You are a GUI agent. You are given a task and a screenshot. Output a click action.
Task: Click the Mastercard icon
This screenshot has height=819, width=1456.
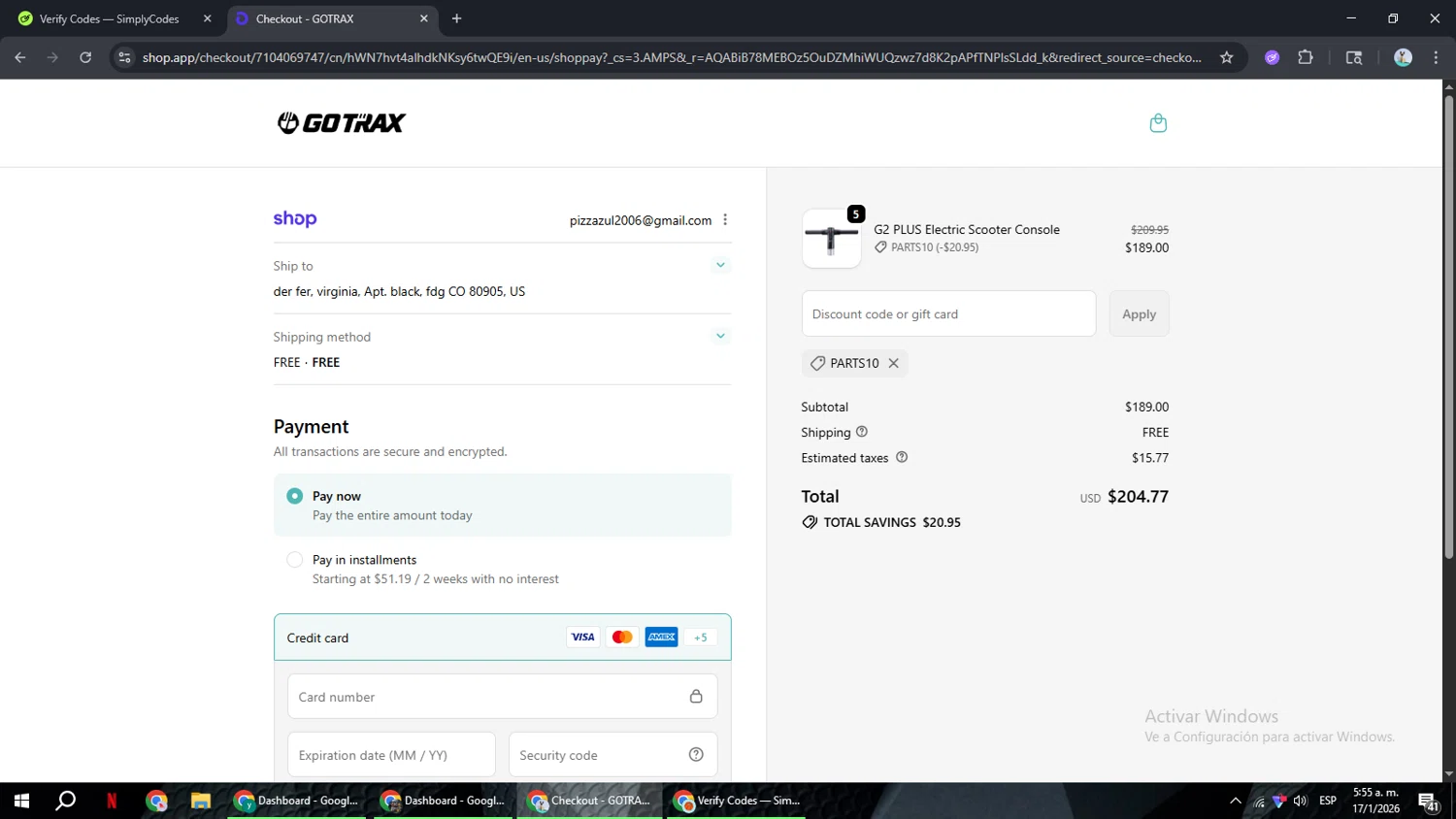click(622, 638)
